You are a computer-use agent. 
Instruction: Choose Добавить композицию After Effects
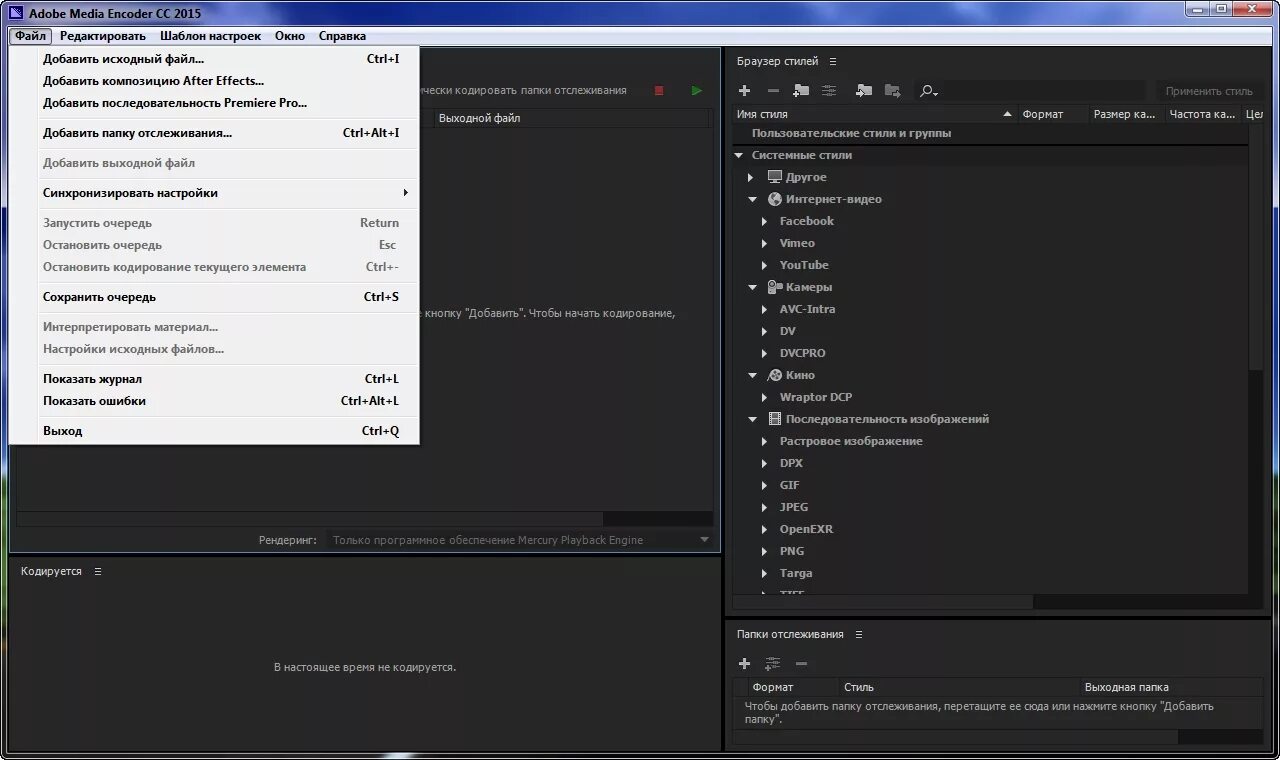click(214, 81)
